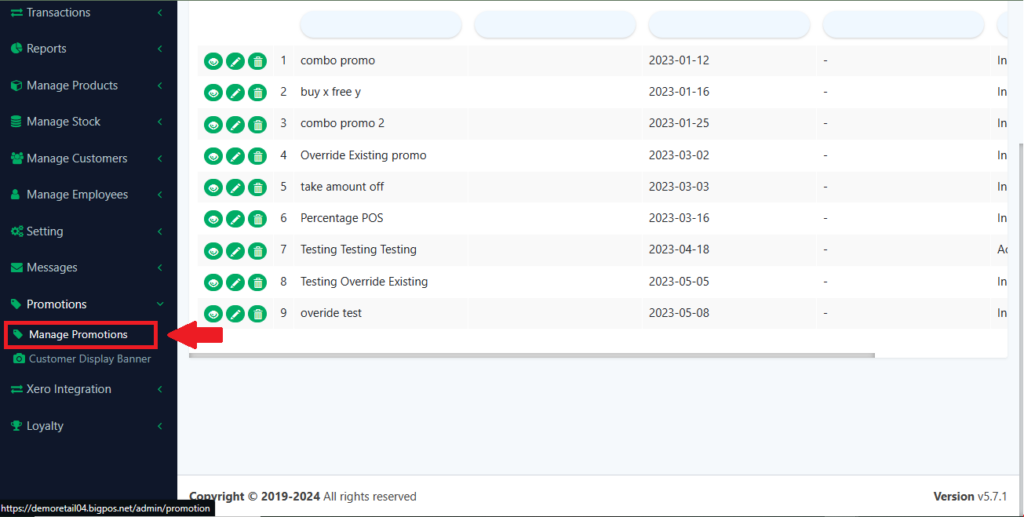Open the Xero Integration menu
Viewport: 1024px width, 517px height.
pos(69,389)
